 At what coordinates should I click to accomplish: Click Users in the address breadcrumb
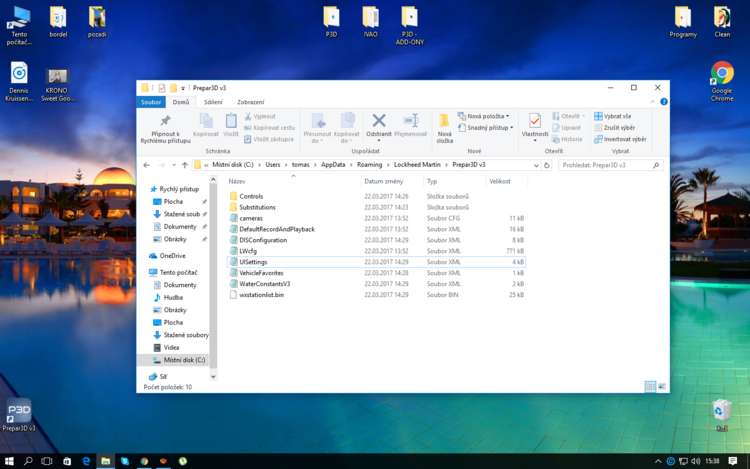coord(273,165)
